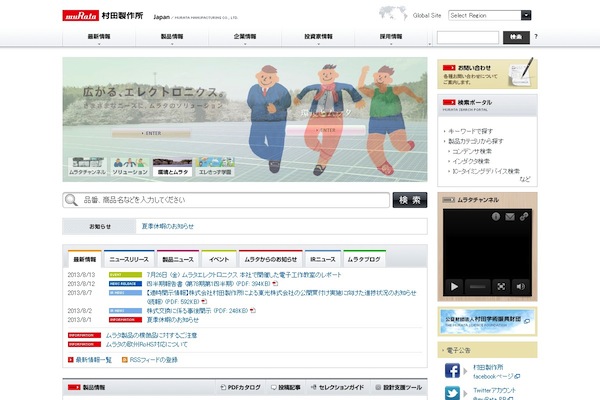
Task: Click the video volume speaker icon
Action: click(520, 286)
